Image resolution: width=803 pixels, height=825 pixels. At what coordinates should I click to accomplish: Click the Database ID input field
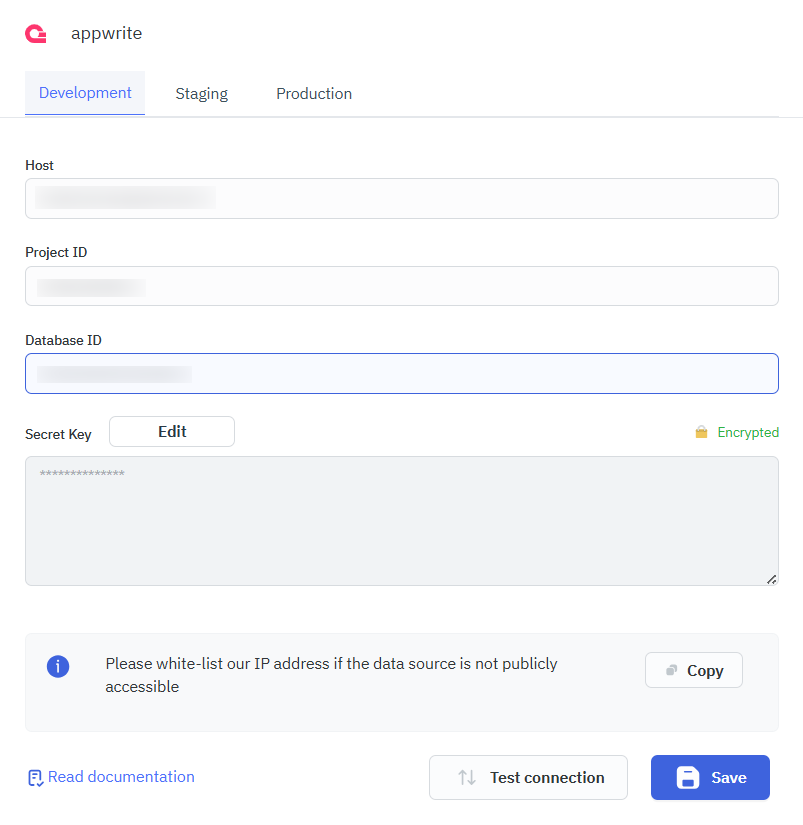tap(400, 373)
